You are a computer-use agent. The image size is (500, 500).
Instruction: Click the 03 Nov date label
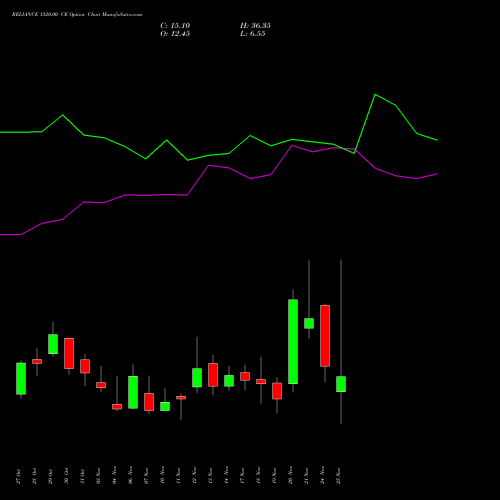coord(98,476)
